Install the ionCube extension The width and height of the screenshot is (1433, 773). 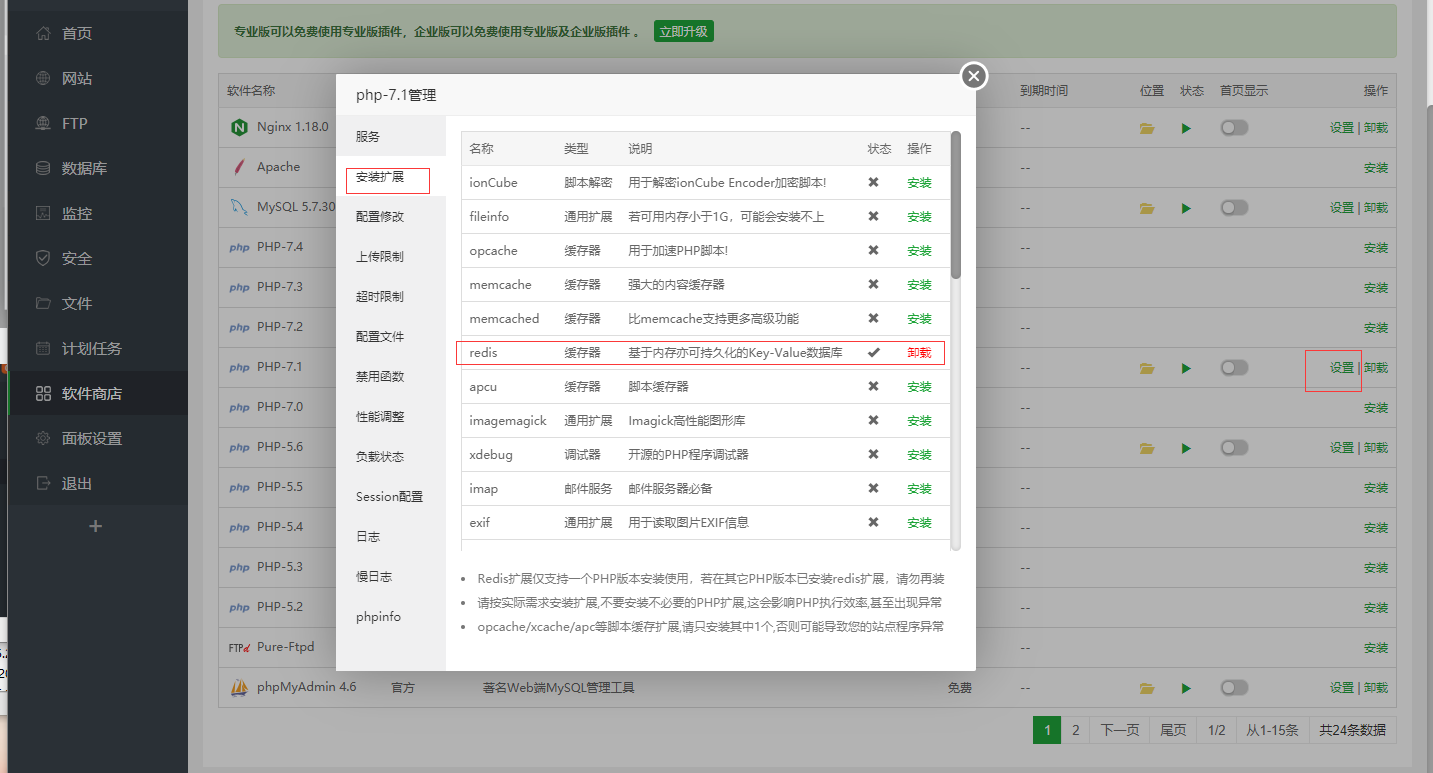(x=919, y=183)
